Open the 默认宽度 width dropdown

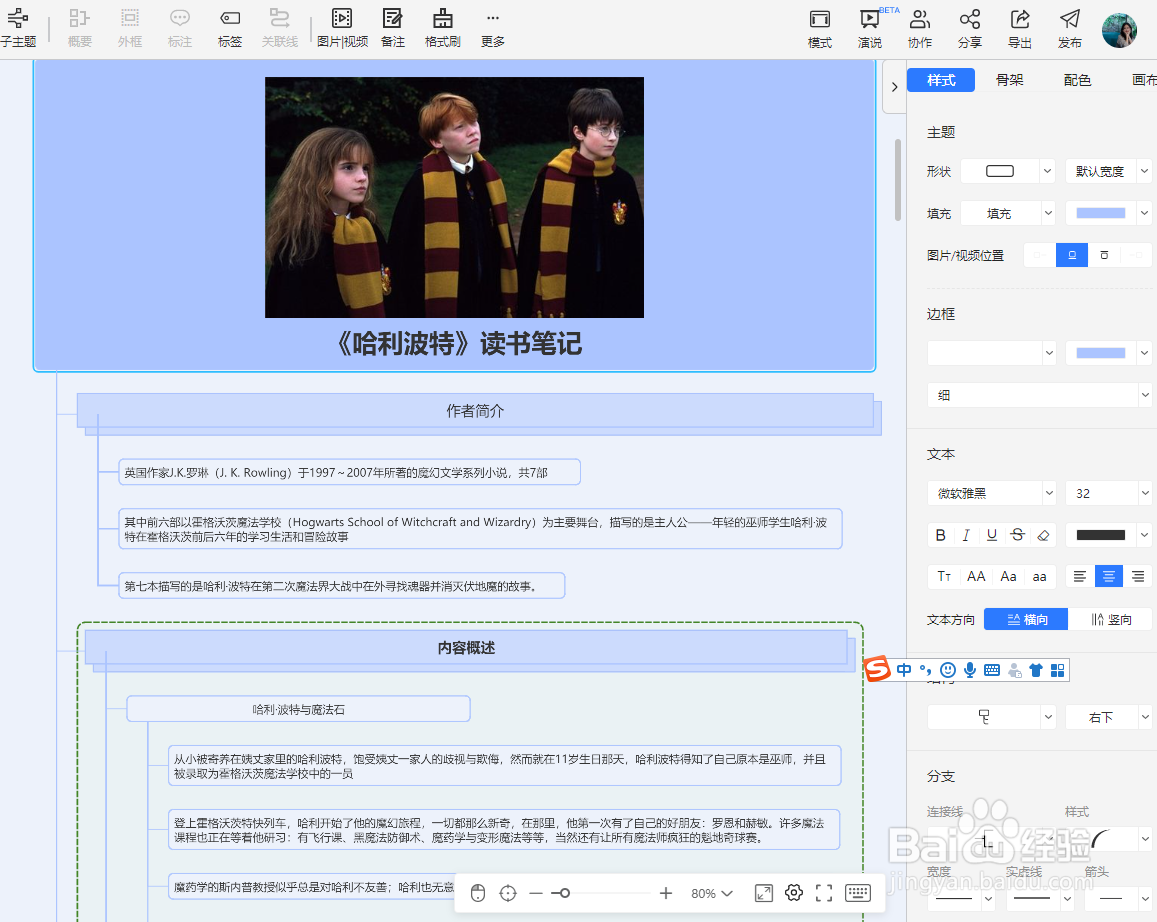(1108, 171)
